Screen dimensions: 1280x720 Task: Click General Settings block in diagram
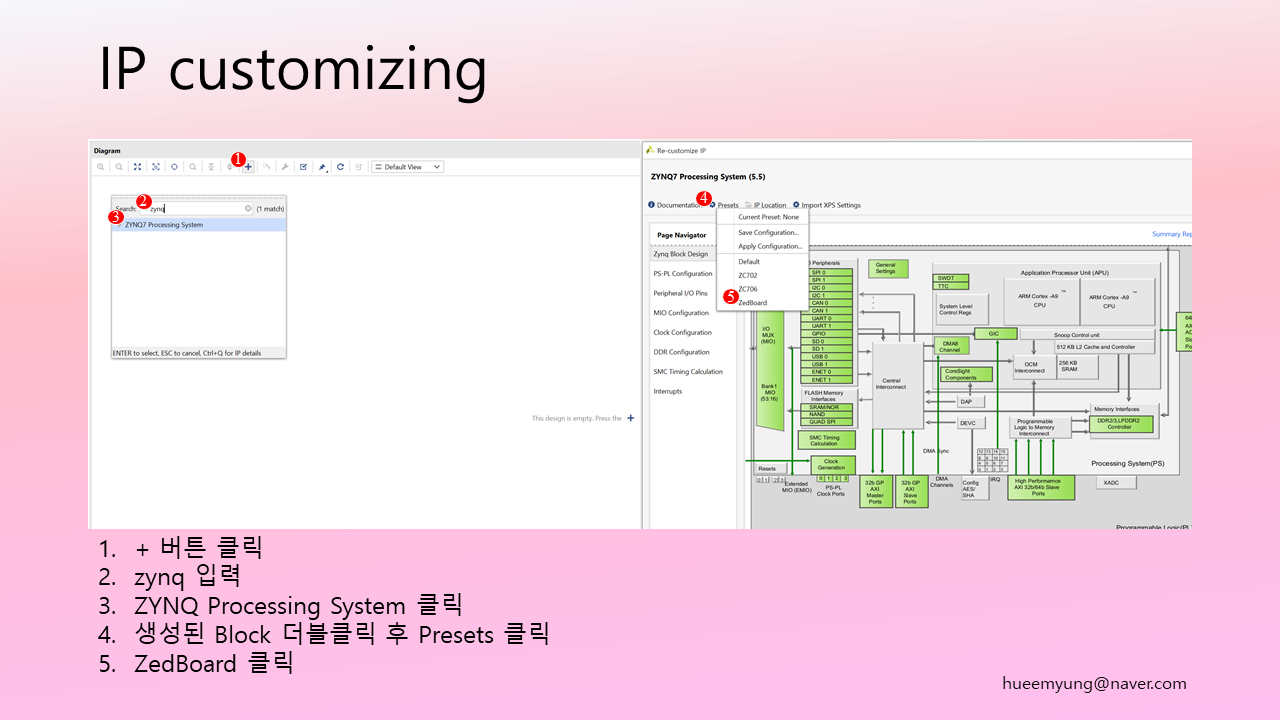coord(888,269)
